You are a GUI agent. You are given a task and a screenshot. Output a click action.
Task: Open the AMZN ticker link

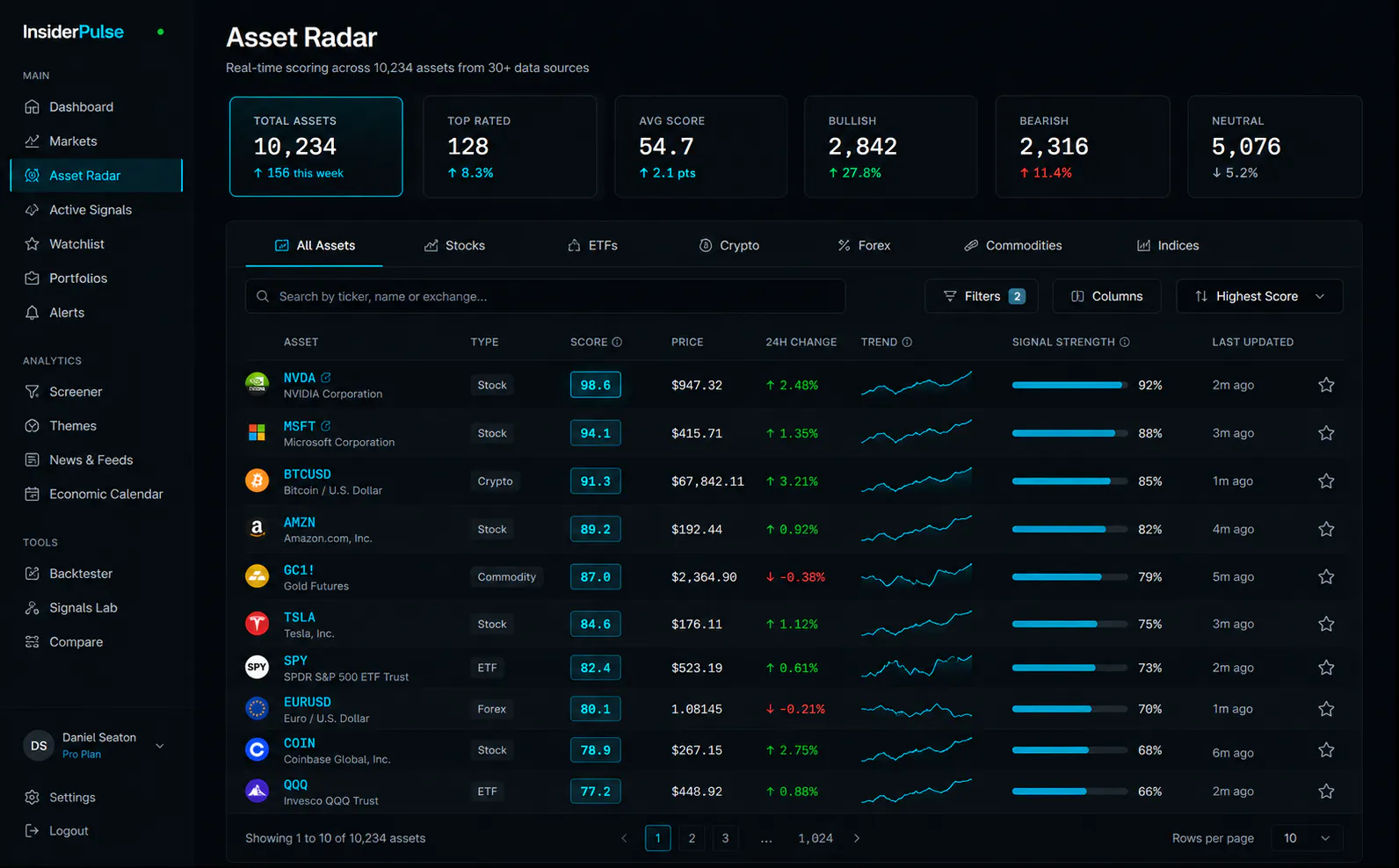(299, 522)
